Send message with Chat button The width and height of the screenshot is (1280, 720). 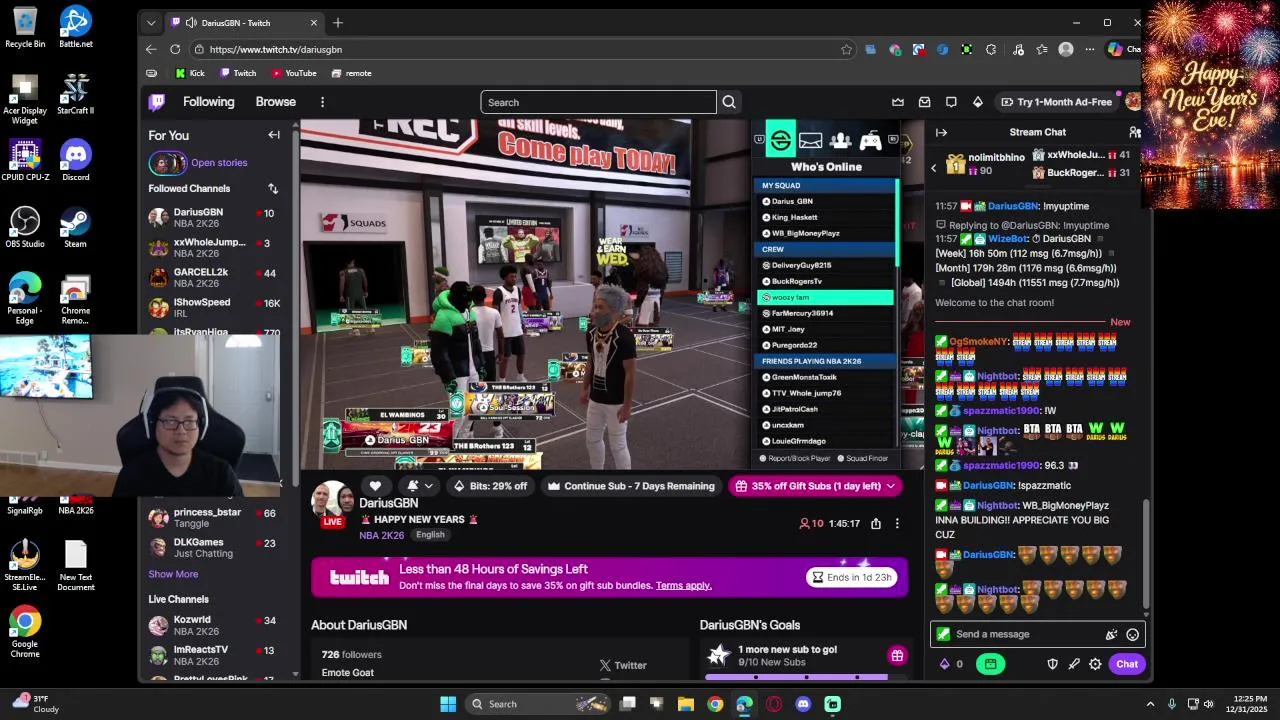(x=1127, y=664)
